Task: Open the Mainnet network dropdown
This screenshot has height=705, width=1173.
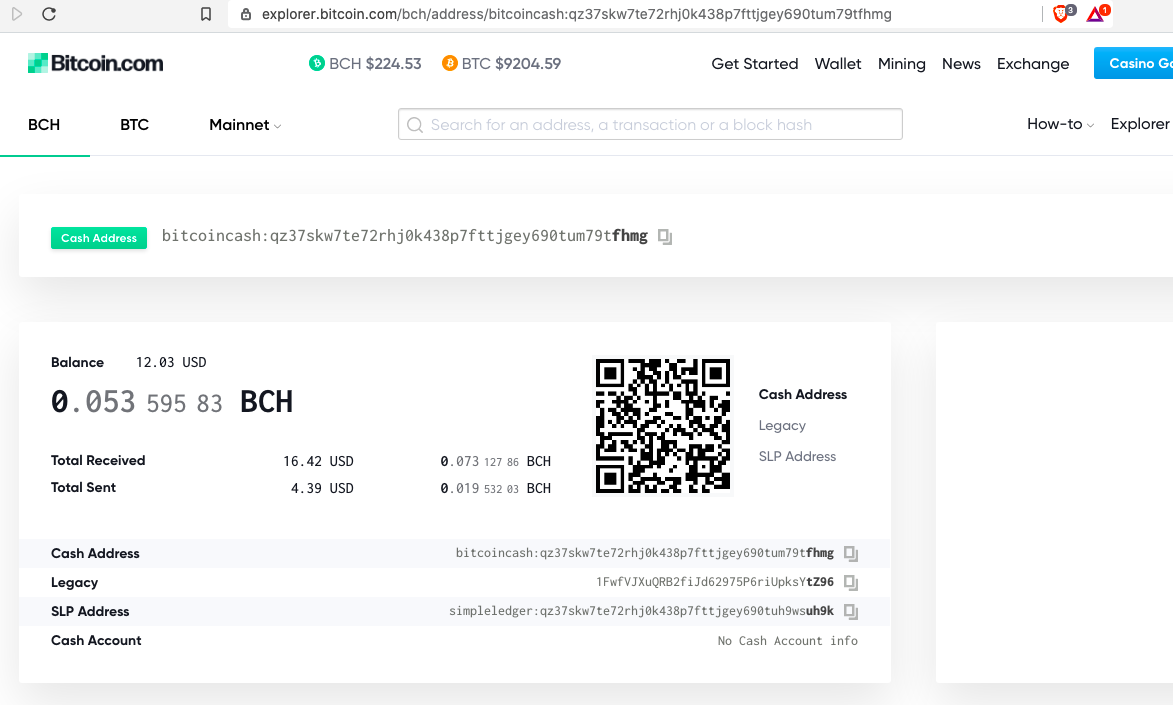Action: [x=245, y=125]
